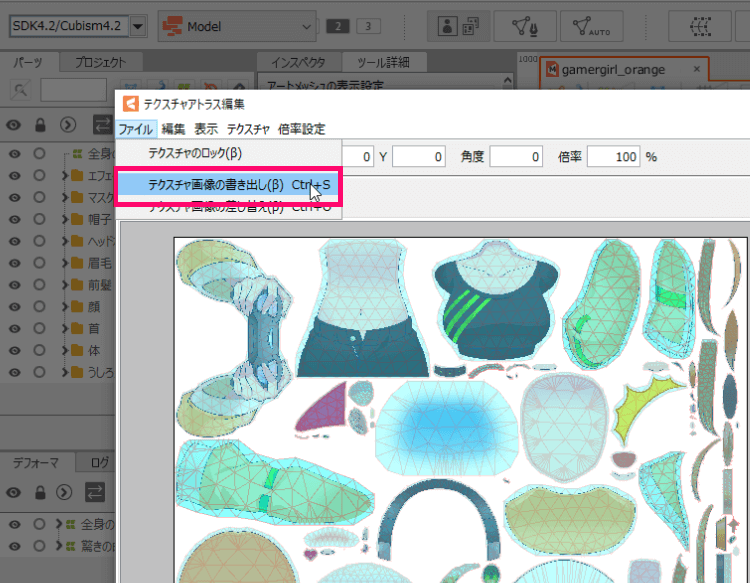Click the 倍率 scale percentage field

pos(614,156)
